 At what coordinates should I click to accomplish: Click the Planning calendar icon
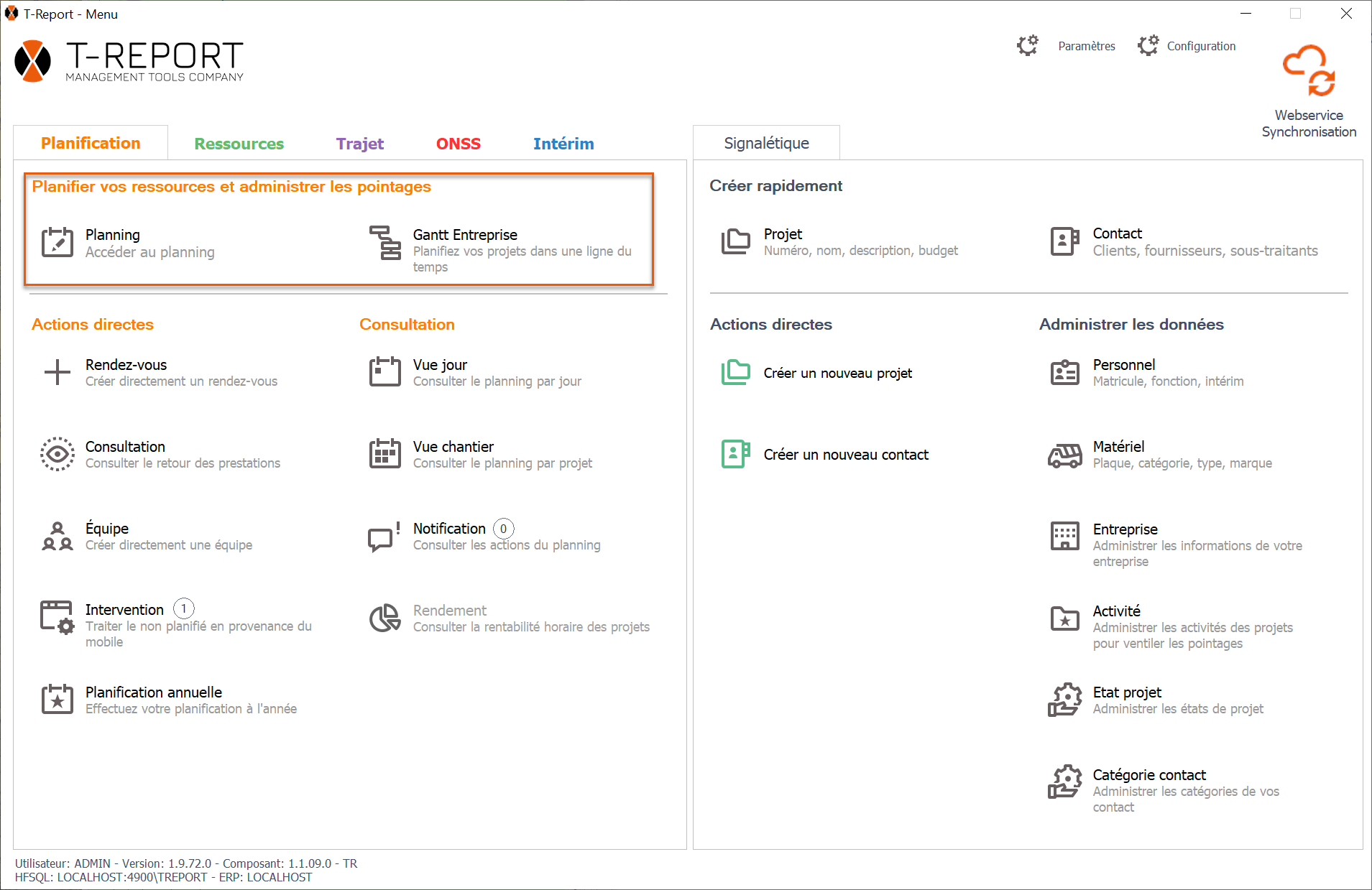tap(57, 243)
